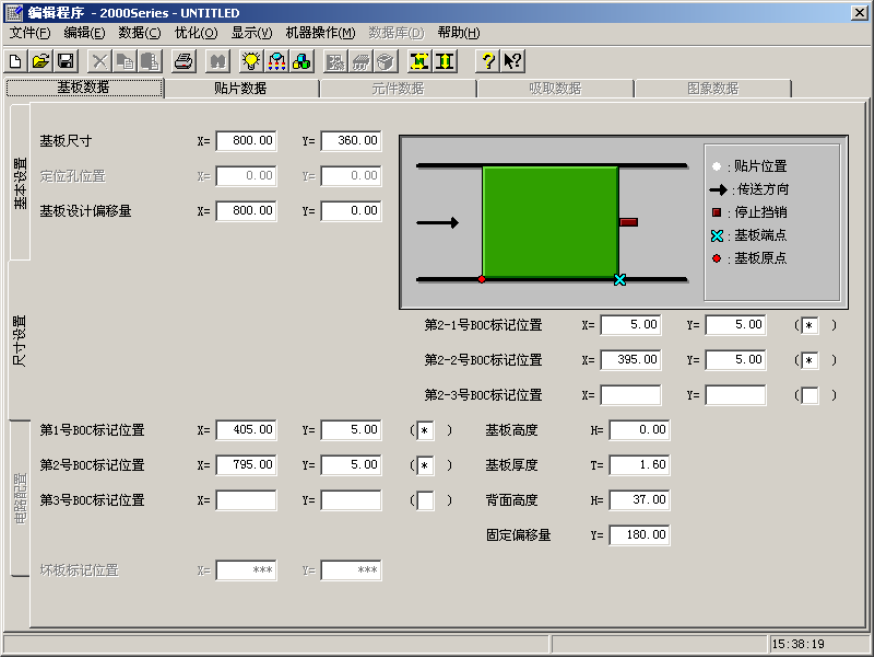This screenshot has width=874, height=657.
Task: Open the 编辑(E) menu
Action: pyautogui.click(x=84, y=33)
